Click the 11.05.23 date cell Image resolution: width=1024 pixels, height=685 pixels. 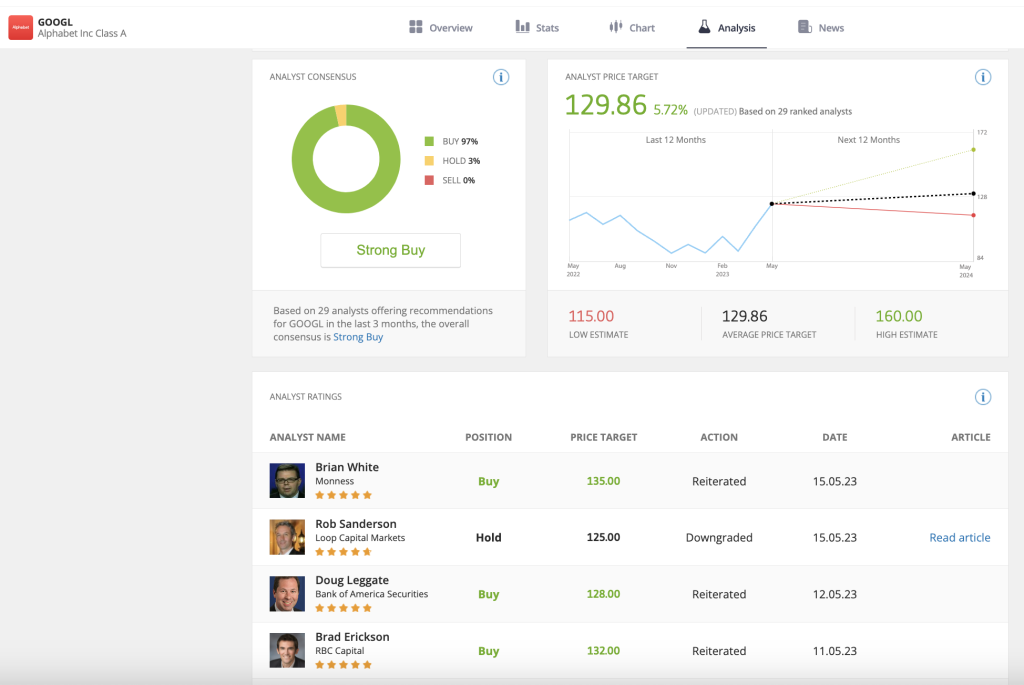point(835,651)
